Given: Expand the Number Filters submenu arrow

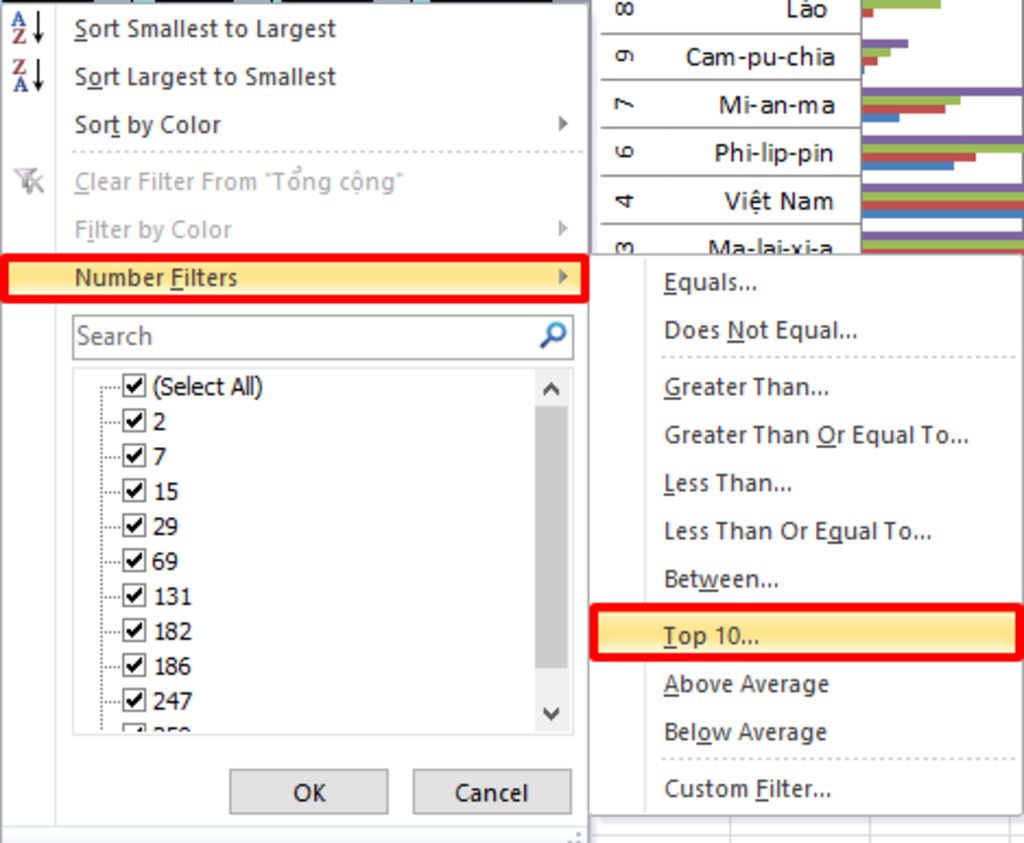Looking at the screenshot, I should tap(562, 277).
